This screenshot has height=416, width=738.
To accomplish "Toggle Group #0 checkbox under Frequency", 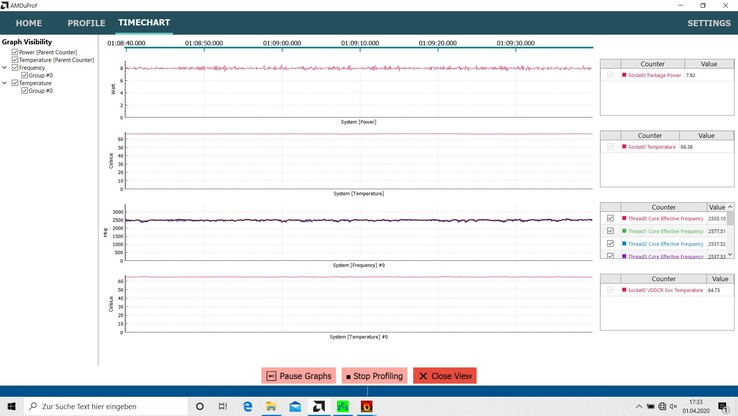I will point(24,75).
